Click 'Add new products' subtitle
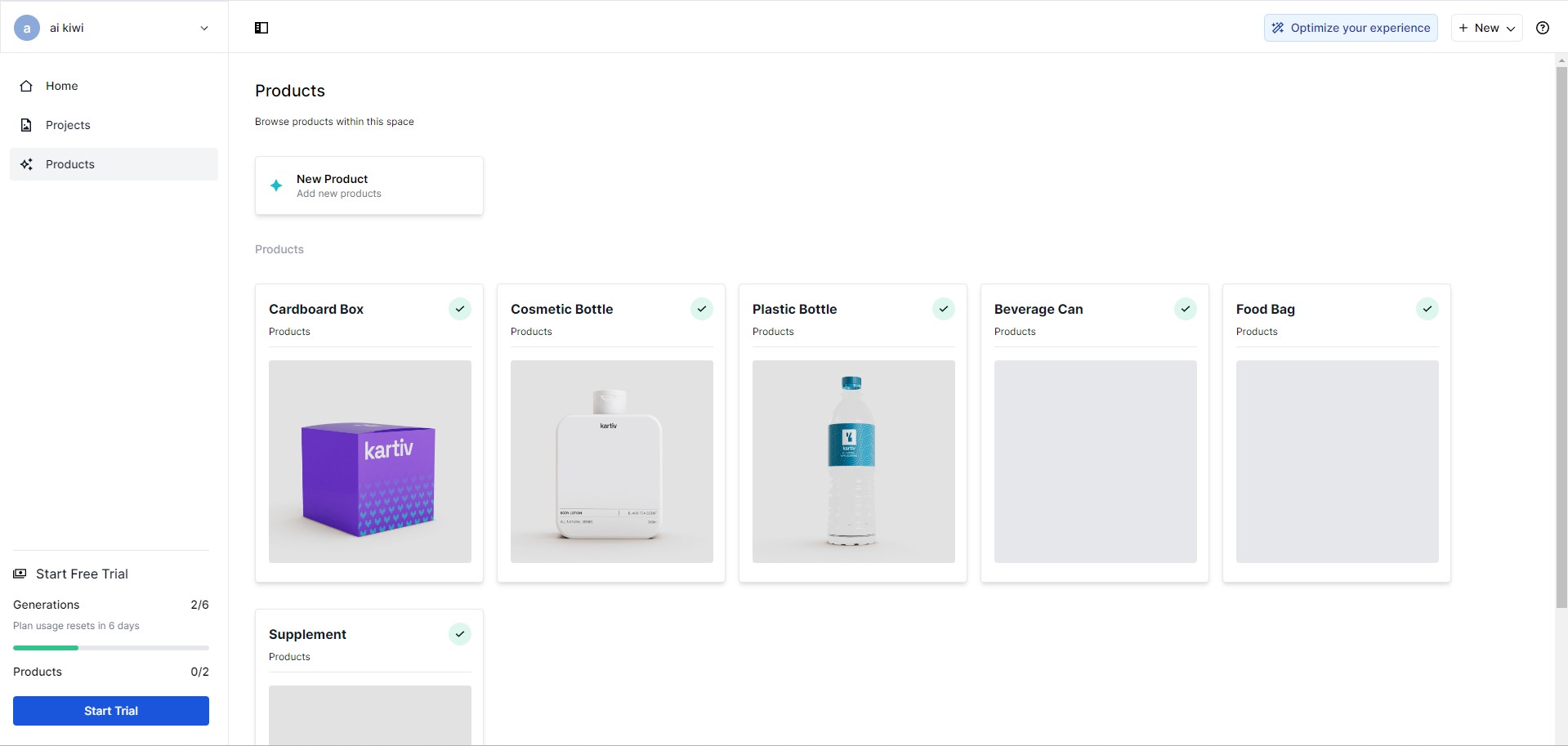 (339, 194)
